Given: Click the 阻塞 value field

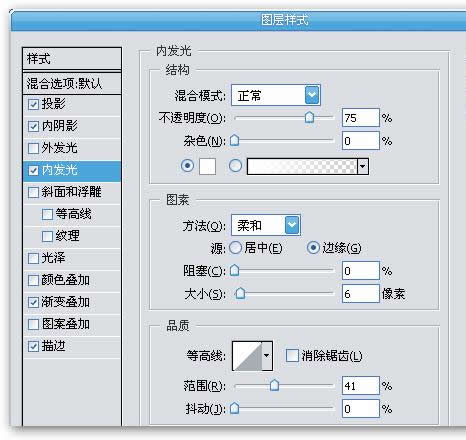Looking at the screenshot, I should pos(361,271).
